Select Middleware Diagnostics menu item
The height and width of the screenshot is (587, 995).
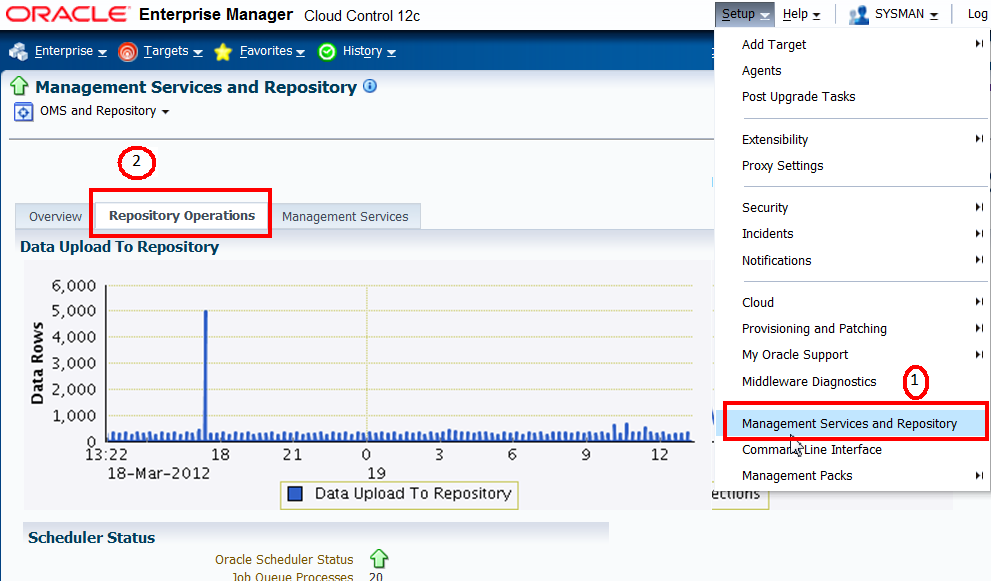tap(809, 381)
